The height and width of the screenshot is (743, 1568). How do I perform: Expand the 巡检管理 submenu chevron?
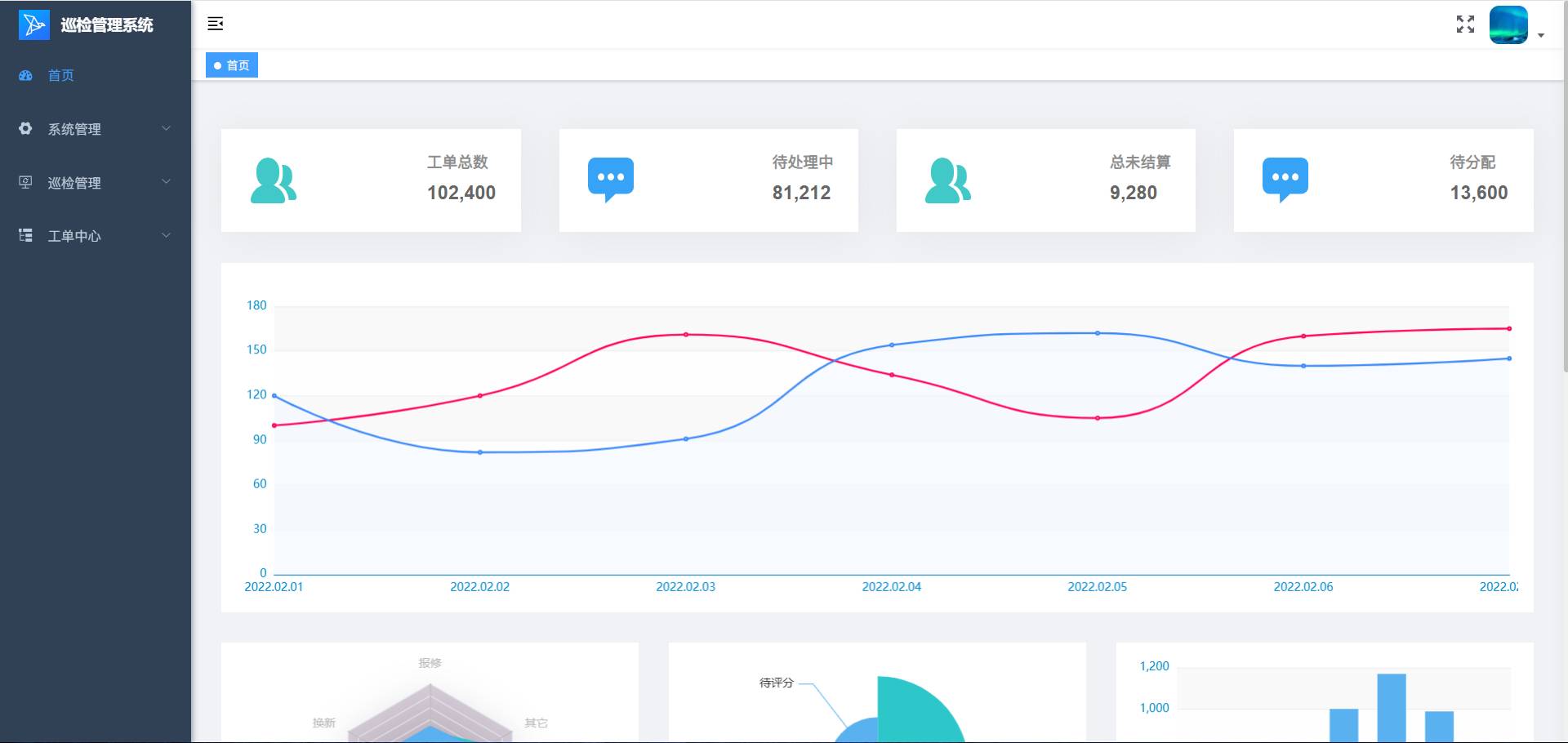click(166, 181)
